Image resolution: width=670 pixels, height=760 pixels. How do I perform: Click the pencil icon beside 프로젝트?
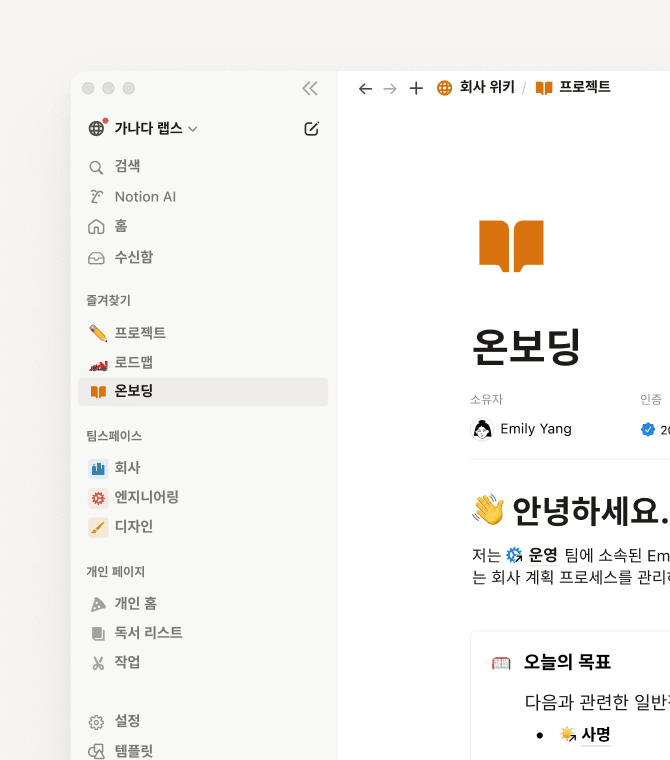click(98, 333)
